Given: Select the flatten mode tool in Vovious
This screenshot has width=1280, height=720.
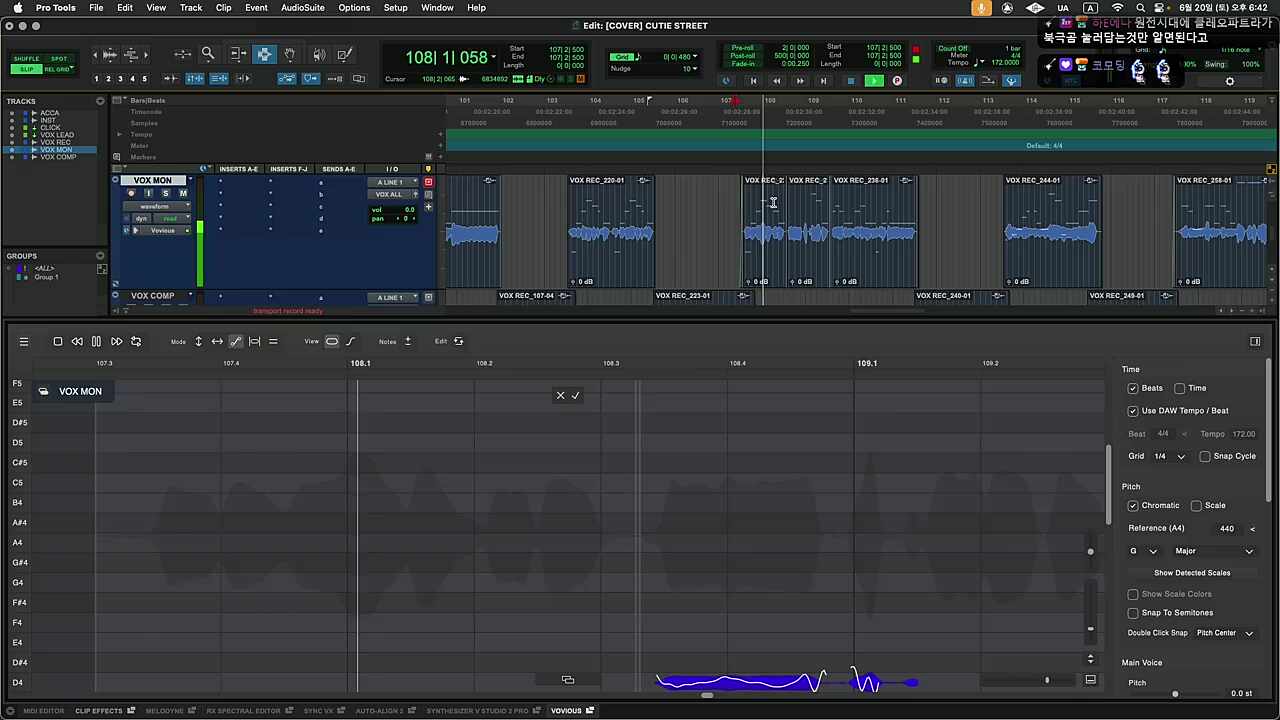Looking at the screenshot, I should [x=273, y=342].
